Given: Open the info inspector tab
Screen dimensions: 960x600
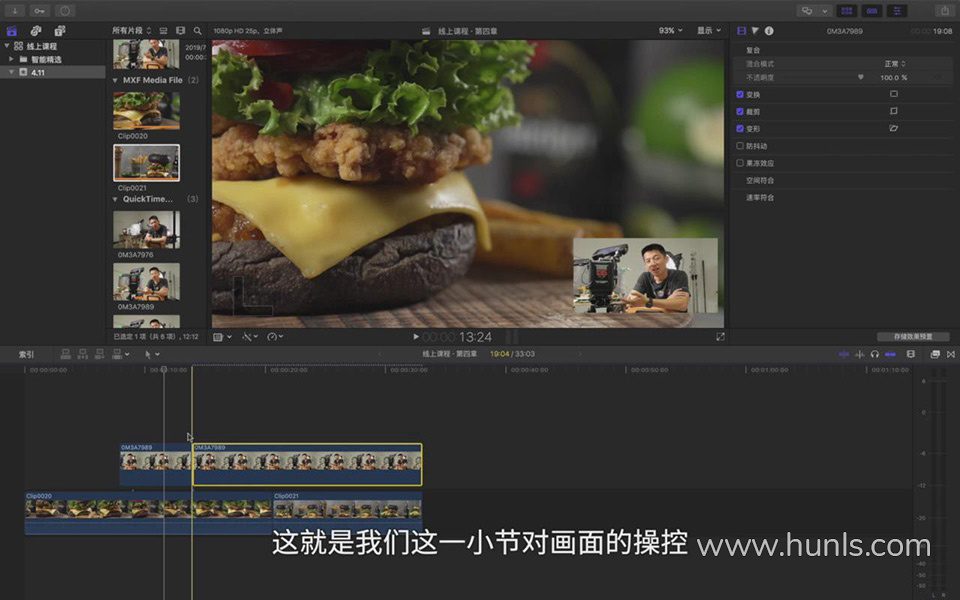Looking at the screenshot, I should click(x=769, y=31).
